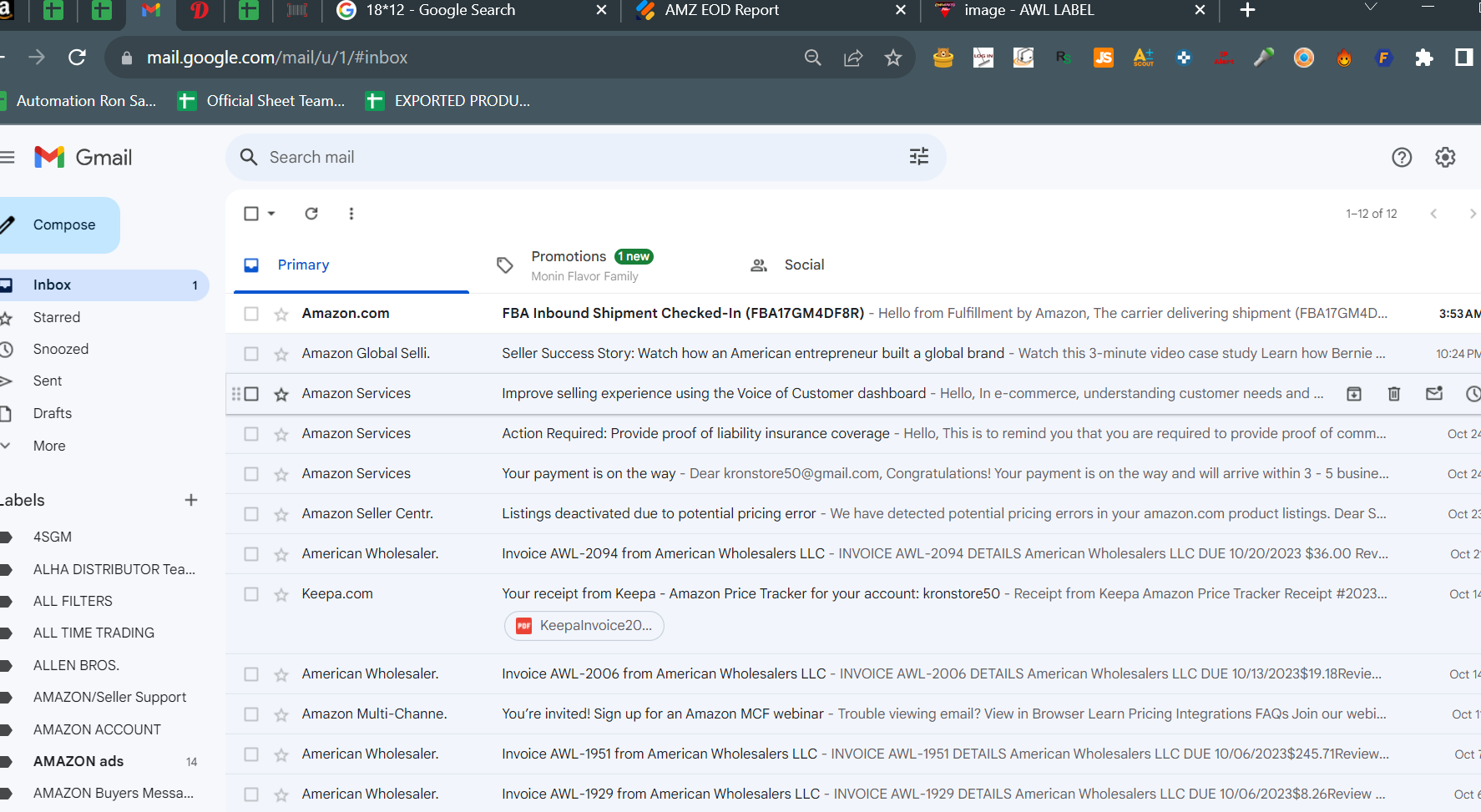The height and width of the screenshot is (812, 1481).
Task: Archive the Voice of Customer dashboard email
Action: (1354, 394)
